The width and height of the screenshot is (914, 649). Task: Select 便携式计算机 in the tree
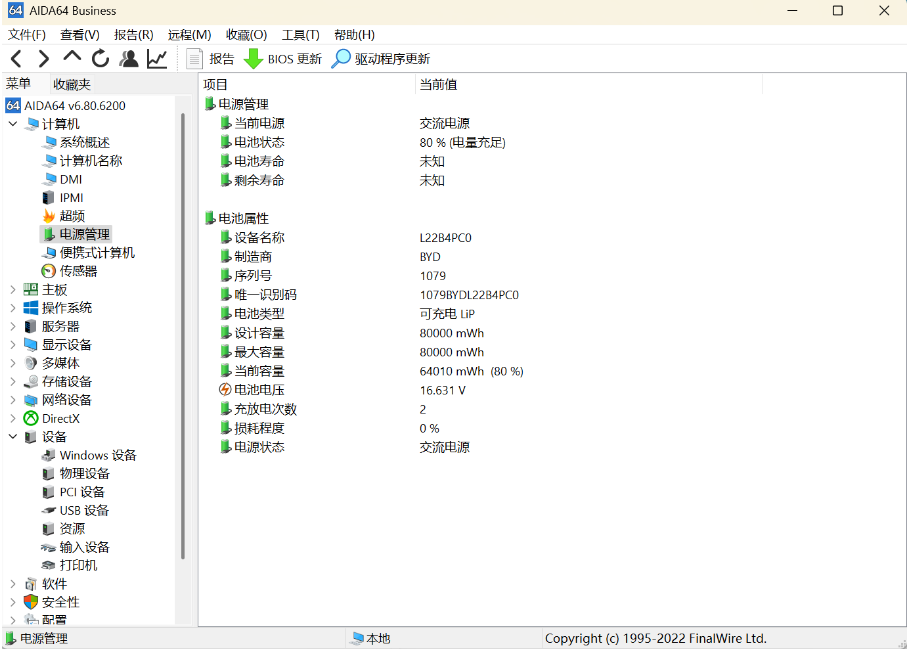[x=97, y=252]
